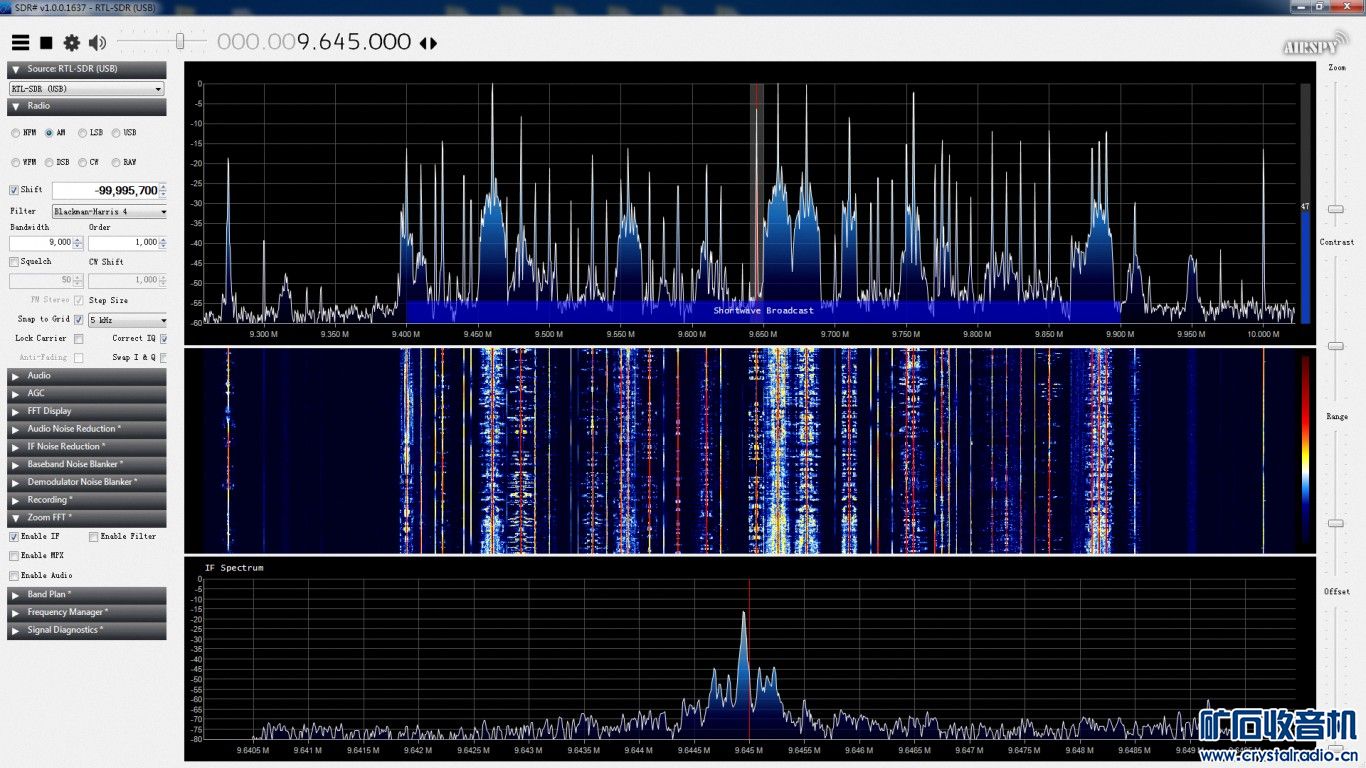This screenshot has height=768, width=1366.
Task: Expand the FFT Display panel
Action: (87, 411)
